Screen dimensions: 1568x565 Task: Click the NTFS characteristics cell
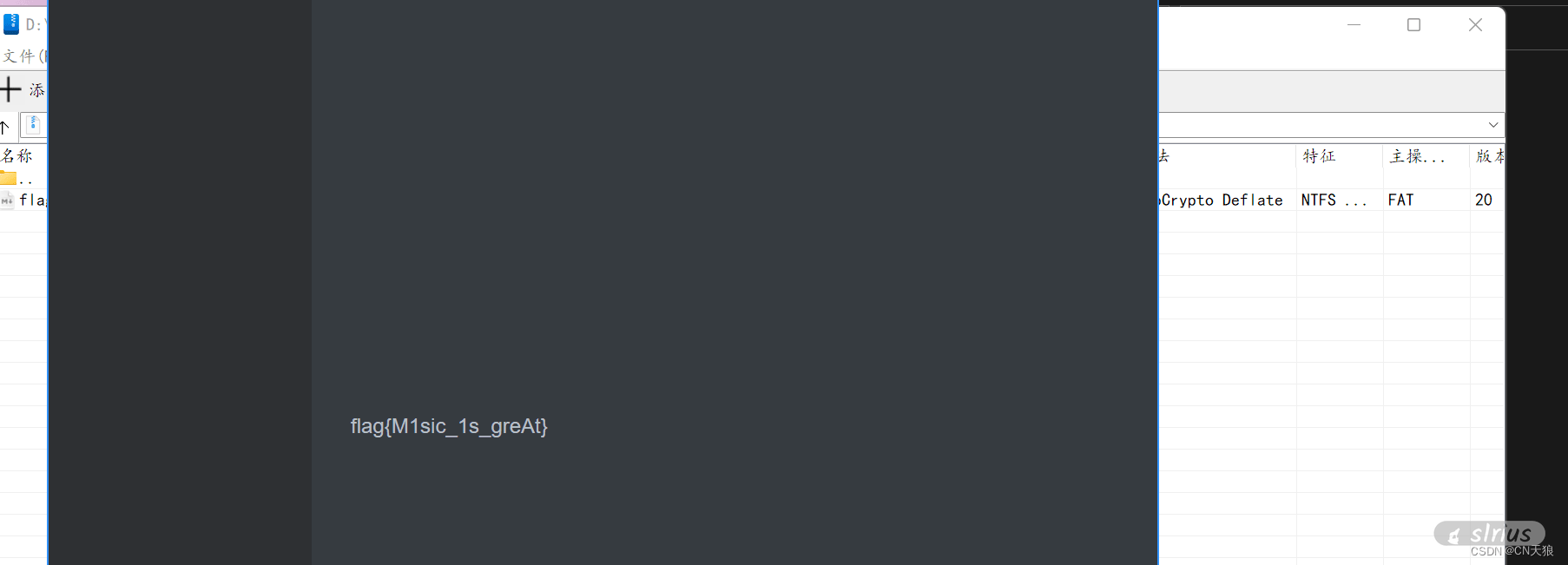(1334, 200)
